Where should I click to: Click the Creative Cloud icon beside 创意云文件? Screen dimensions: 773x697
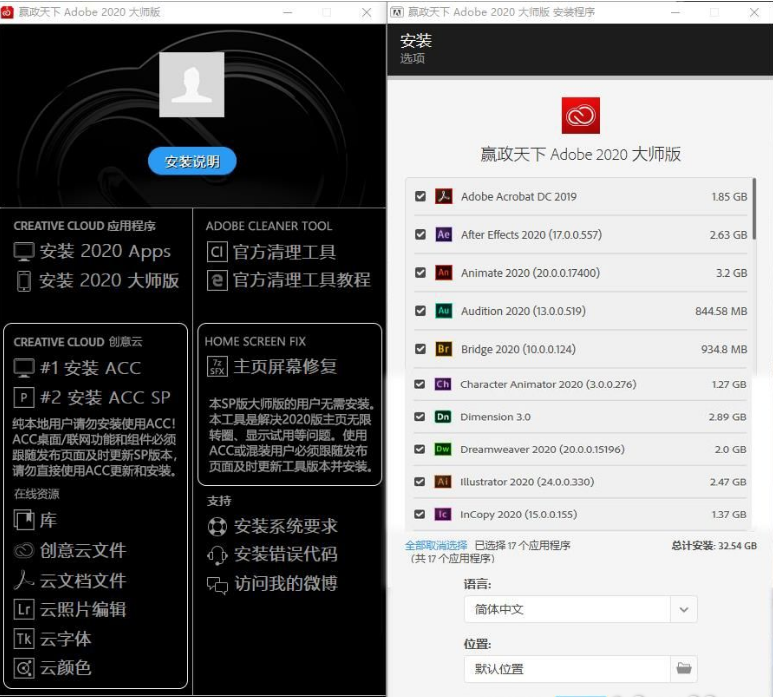24,550
